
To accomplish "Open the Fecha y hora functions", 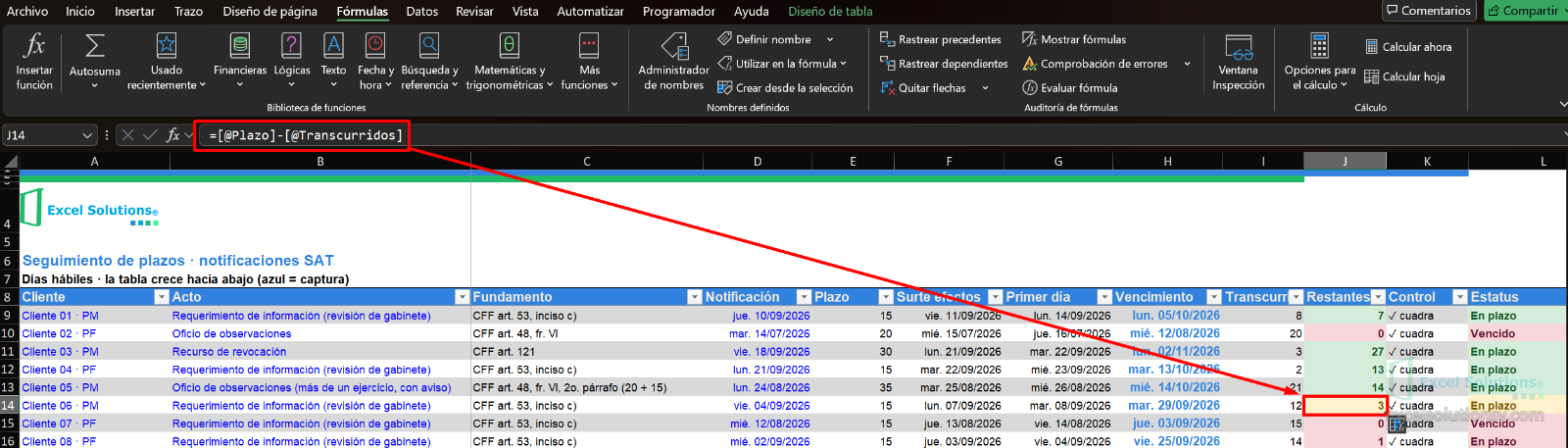I will 375,62.
